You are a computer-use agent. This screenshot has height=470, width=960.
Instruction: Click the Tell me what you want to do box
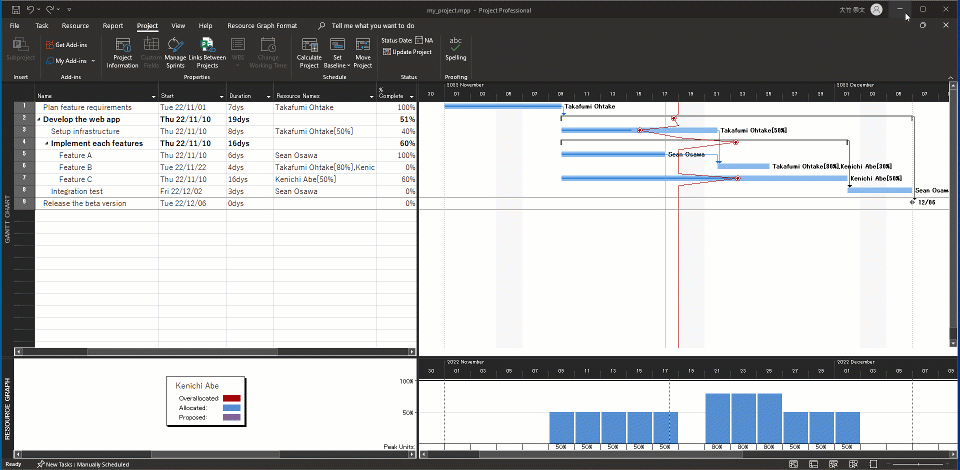372,25
